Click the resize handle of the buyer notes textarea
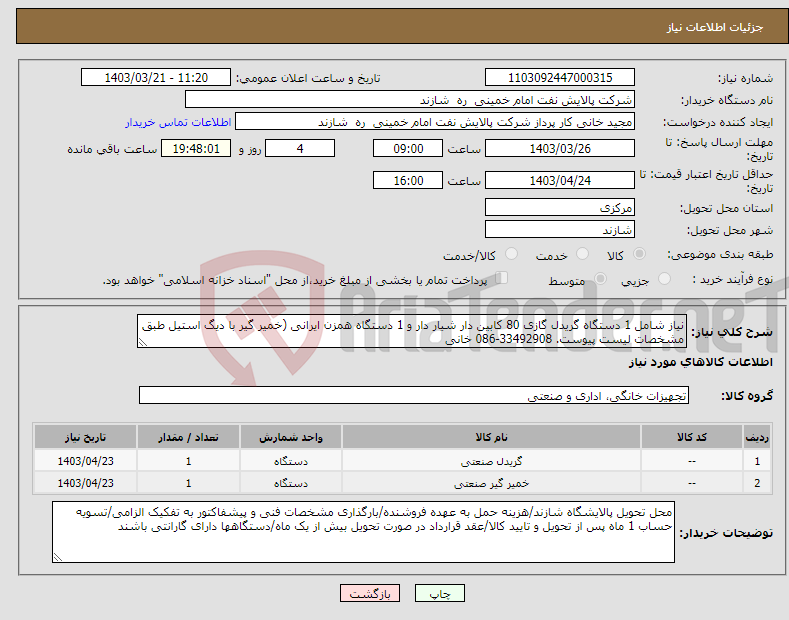The width and height of the screenshot is (789, 620). coord(58,557)
